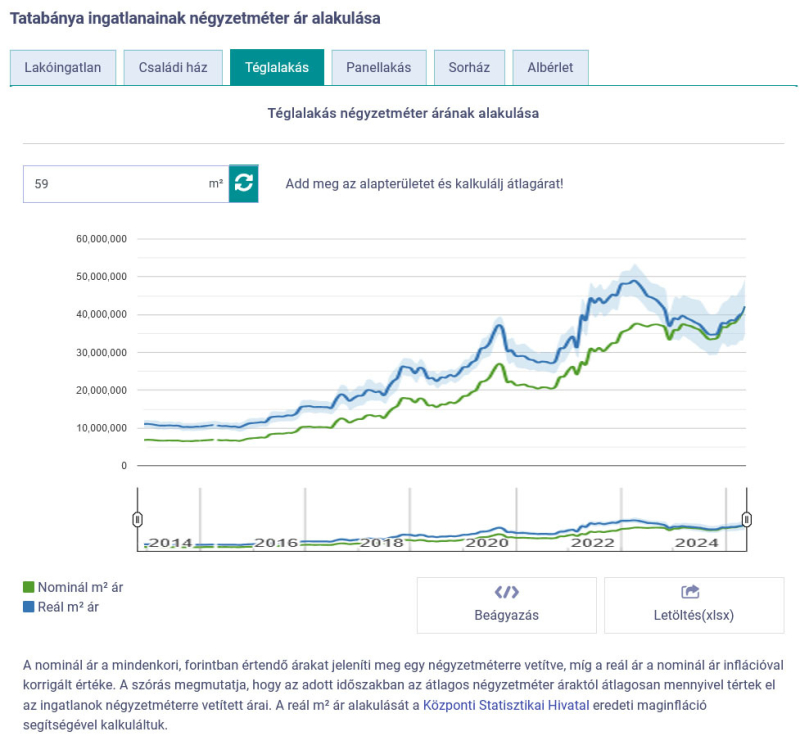Image resolution: width=800 pixels, height=754 pixels.
Task: Open the Családi ház tab
Action: pos(172,68)
